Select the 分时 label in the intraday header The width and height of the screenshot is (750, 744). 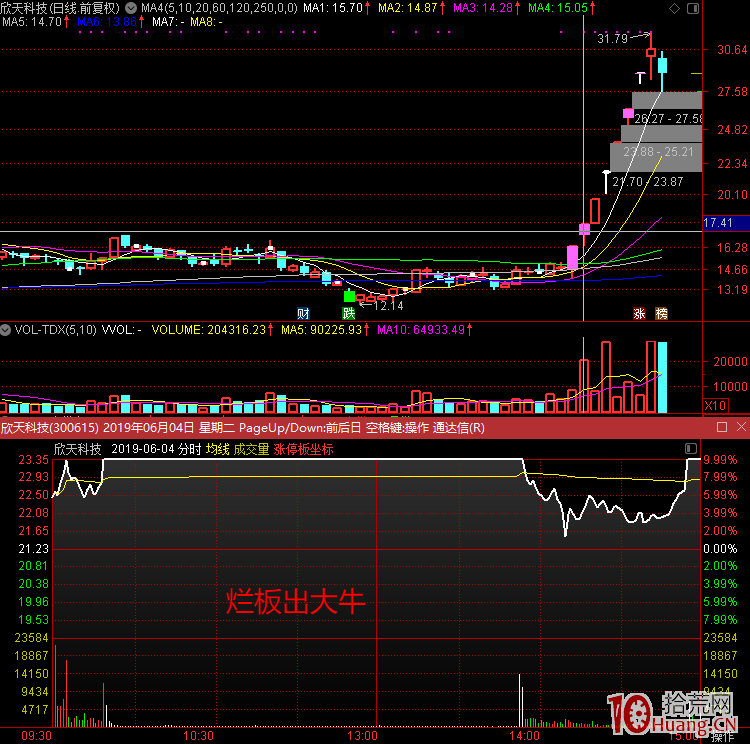point(189,449)
